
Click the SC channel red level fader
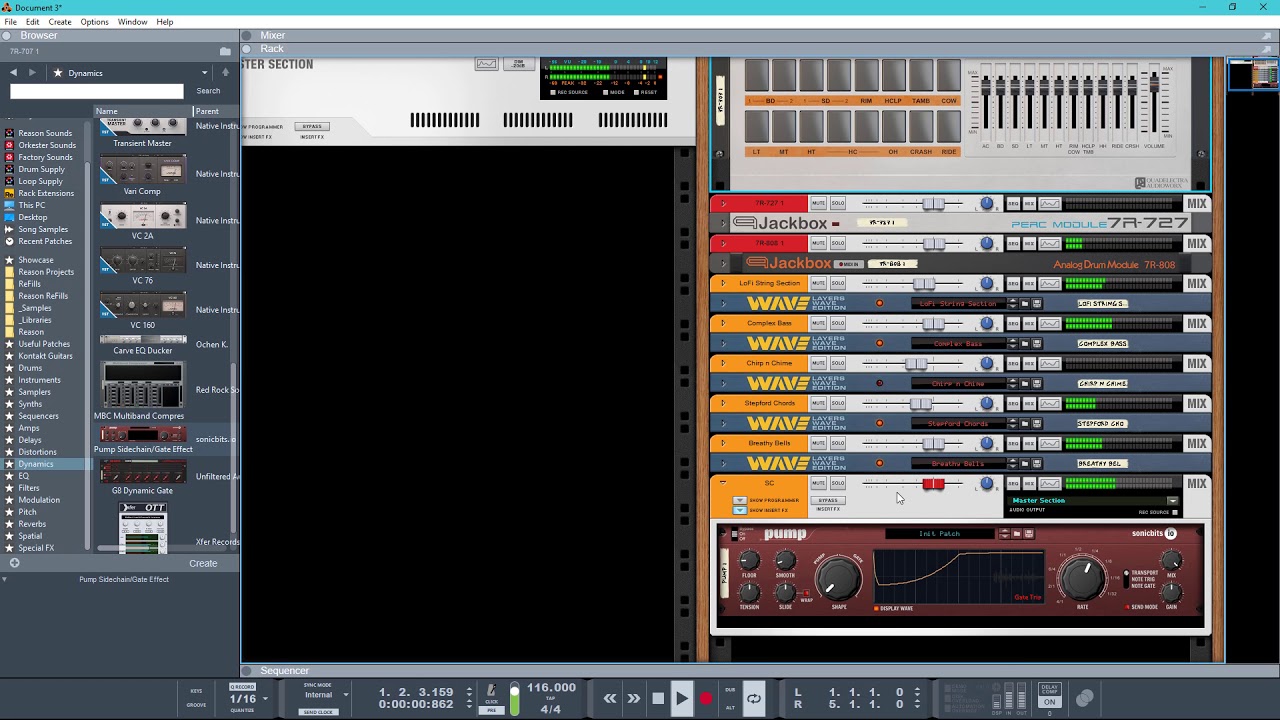click(x=933, y=484)
